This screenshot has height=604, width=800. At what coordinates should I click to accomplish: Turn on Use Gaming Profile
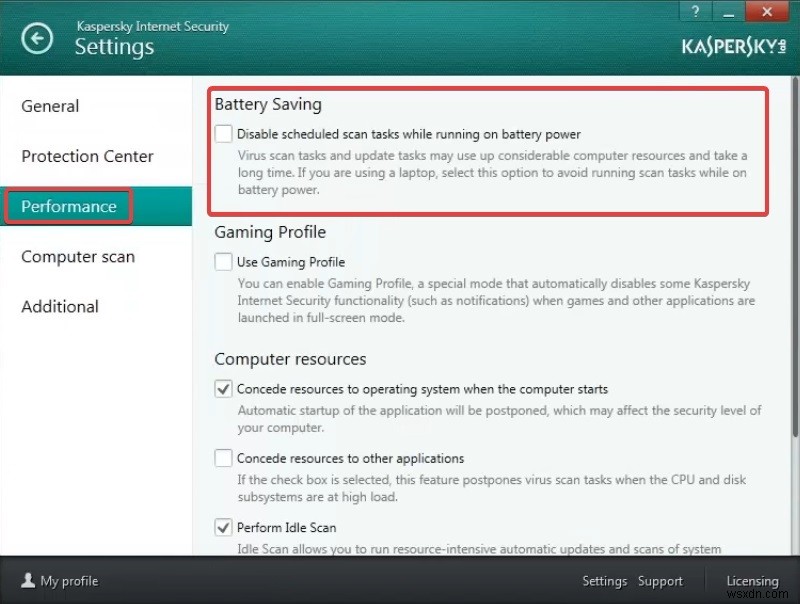tap(222, 262)
